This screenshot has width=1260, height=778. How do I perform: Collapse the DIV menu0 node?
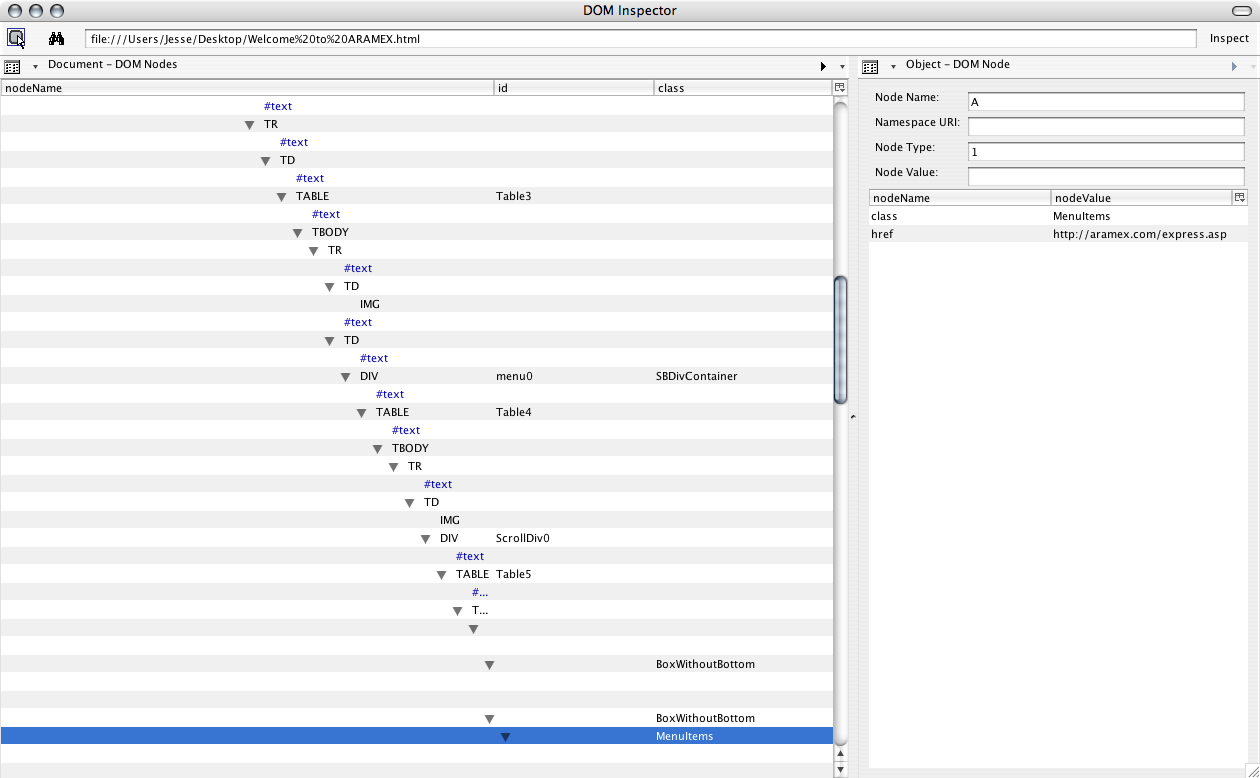pos(346,377)
